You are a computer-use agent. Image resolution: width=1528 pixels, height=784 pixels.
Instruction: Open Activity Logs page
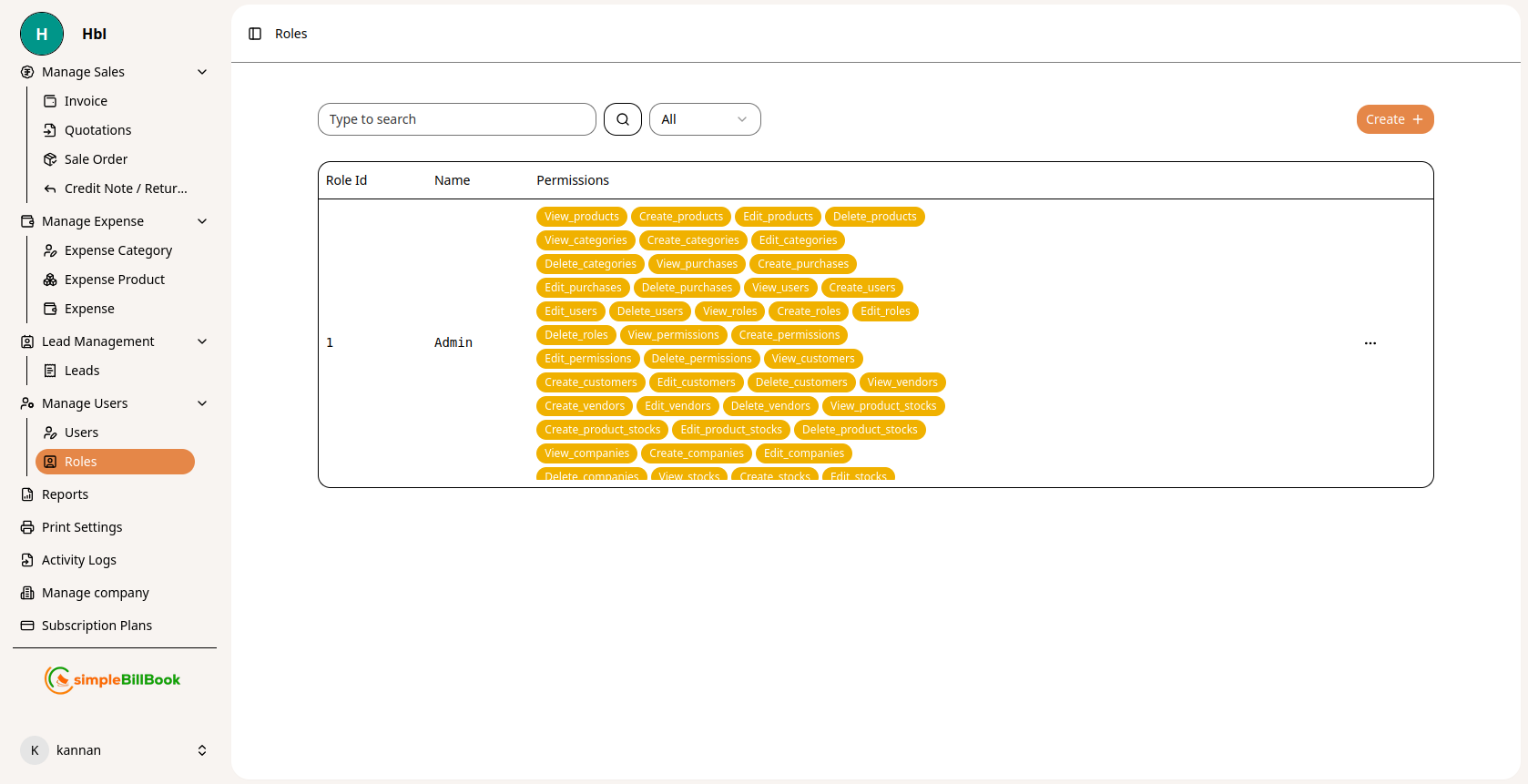click(x=78, y=560)
